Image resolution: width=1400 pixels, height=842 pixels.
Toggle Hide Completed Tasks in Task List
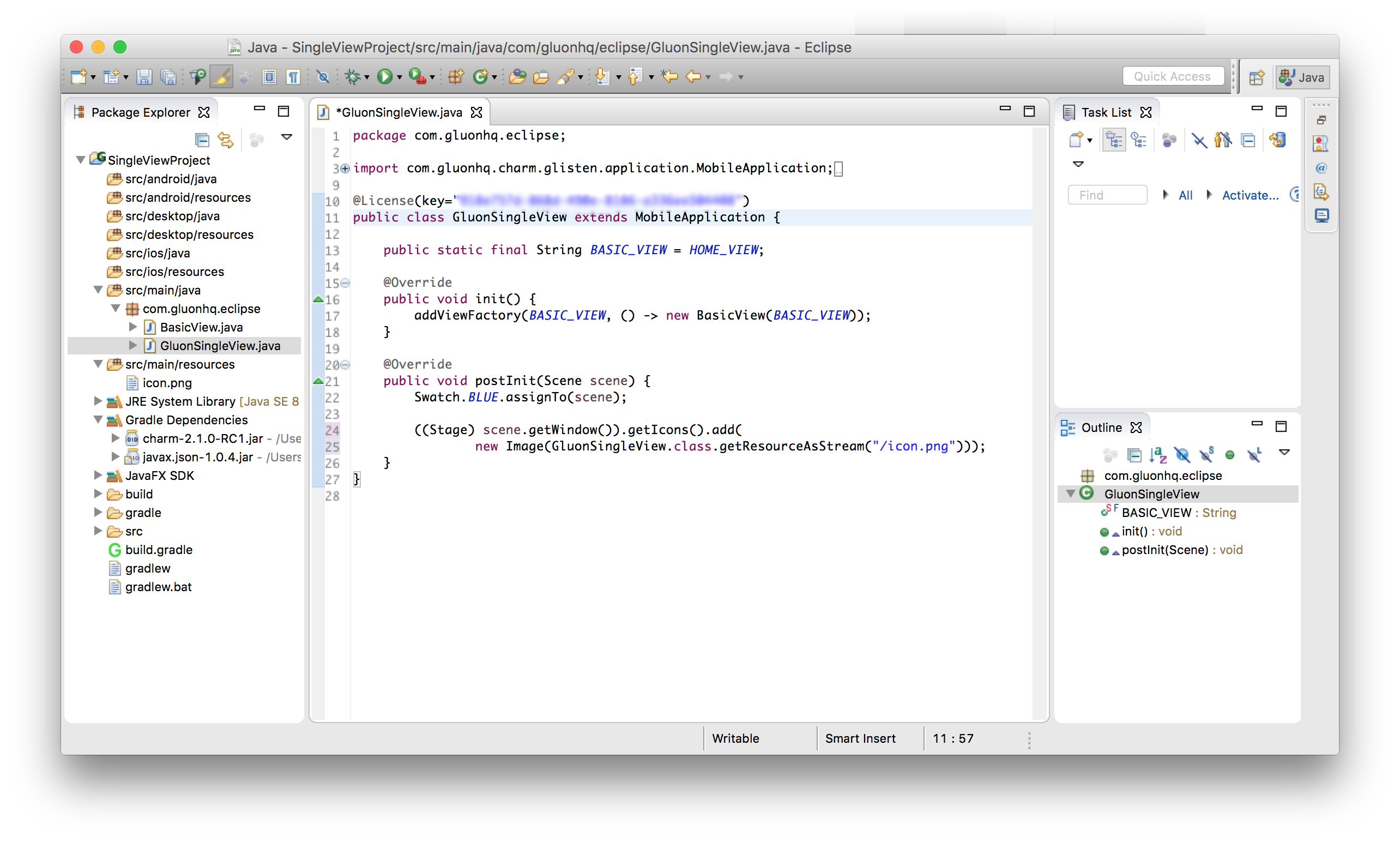[1199, 140]
